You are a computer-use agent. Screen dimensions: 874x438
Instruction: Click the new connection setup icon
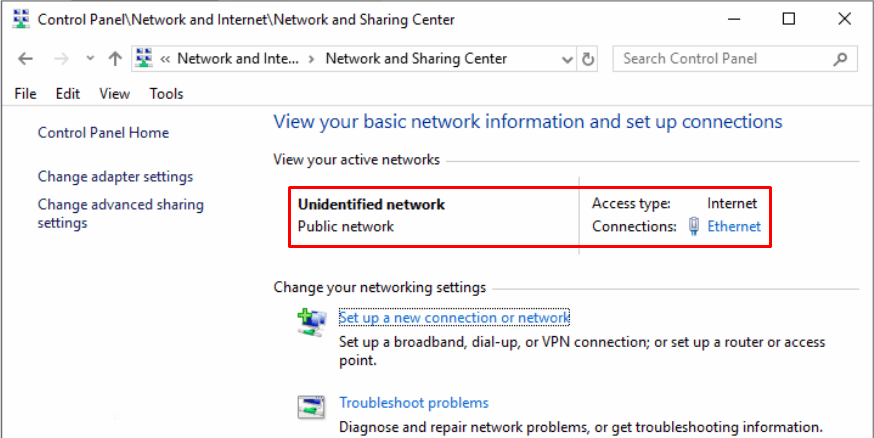tap(311, 323)
